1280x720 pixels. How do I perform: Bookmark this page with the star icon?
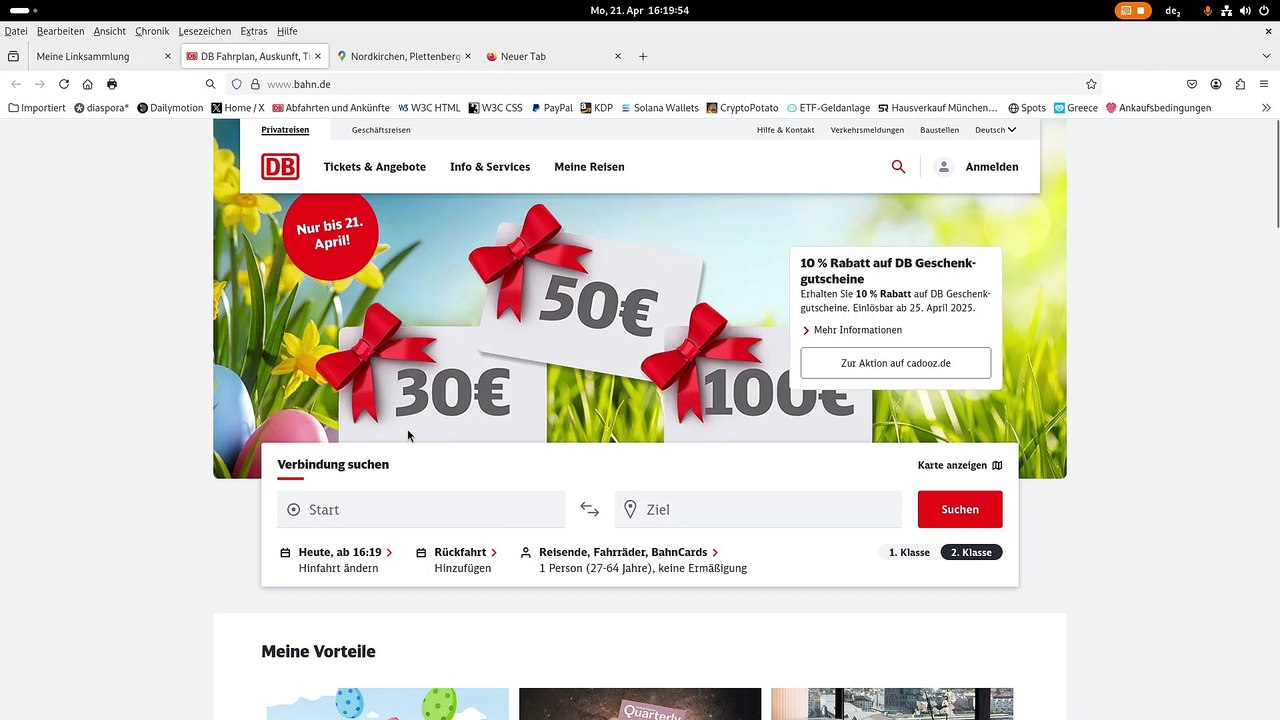pos(1091,84)
